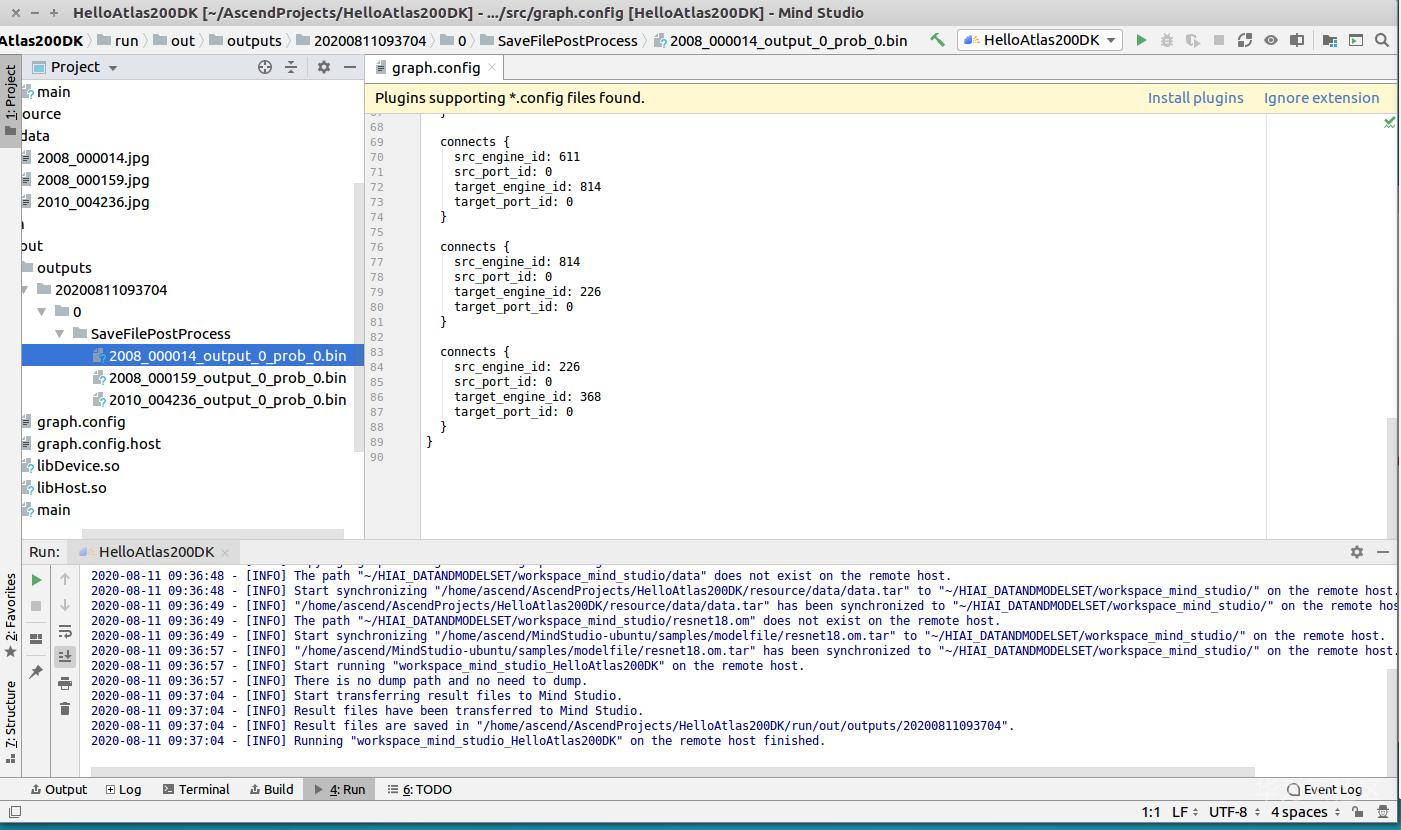The height and width of the screenshot is (830, 1401).
Task: Click the 4: Run tool window tab
Action: click(x=340, y=789)
